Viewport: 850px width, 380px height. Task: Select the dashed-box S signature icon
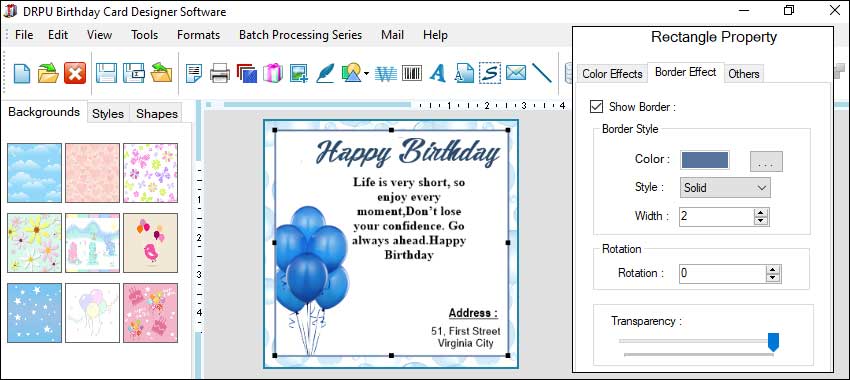pos(490,73)
